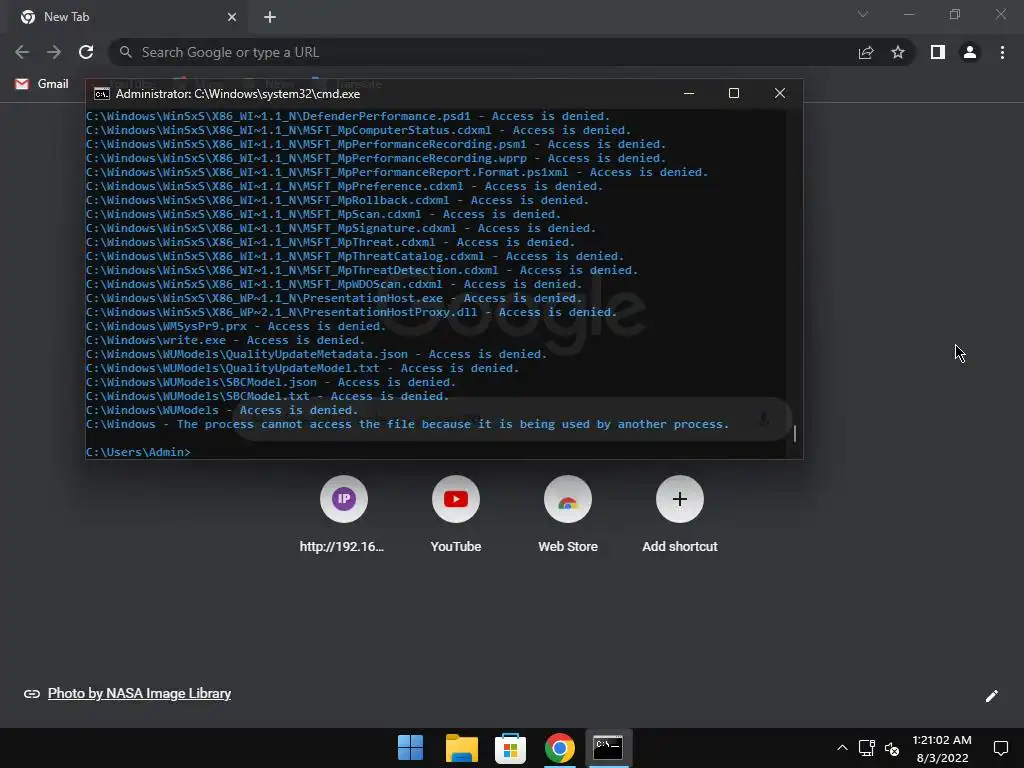Click the QualityUpdateMetadata.json output line
Viewport: 1024px width, 768px height.
point(316,354)
